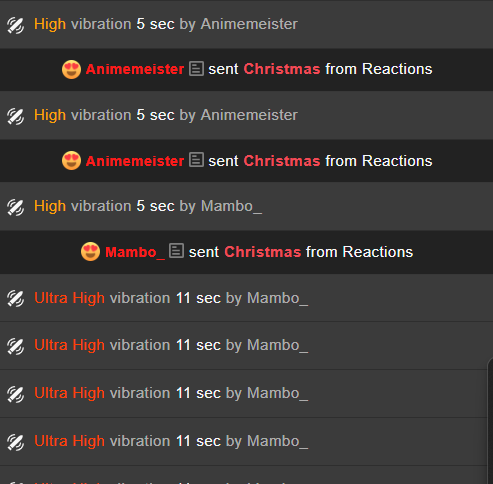493x484 pixels.
Task: Click vibration icon in first Animemeister High row
Action: click(15, 25)
